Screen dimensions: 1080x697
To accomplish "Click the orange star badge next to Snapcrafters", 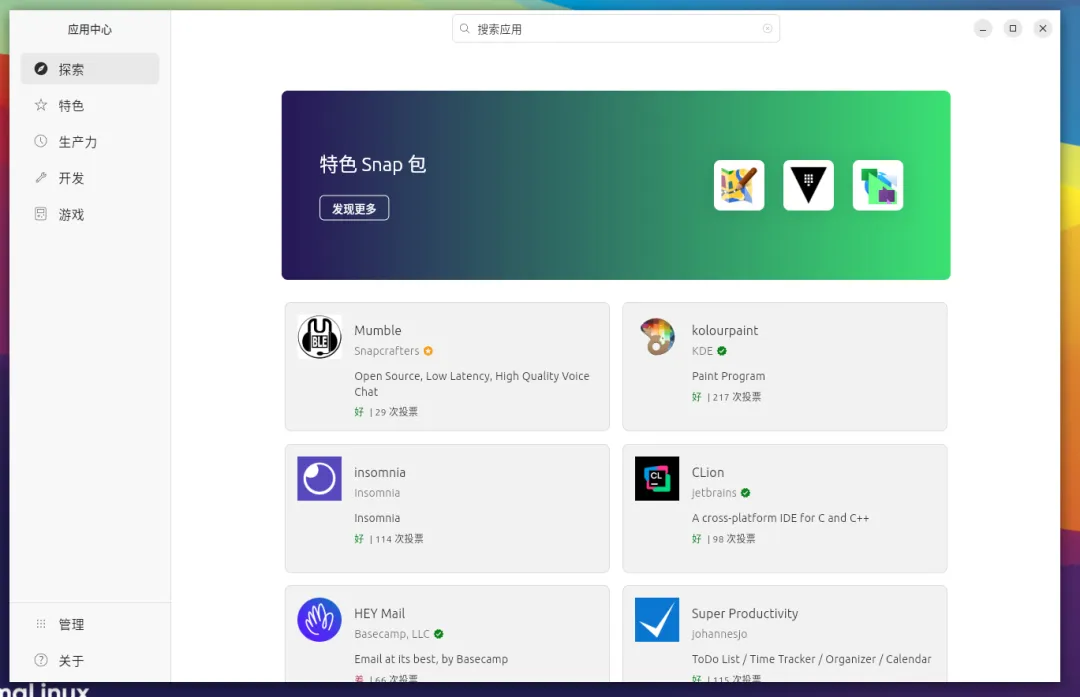I will coord(428,351).
